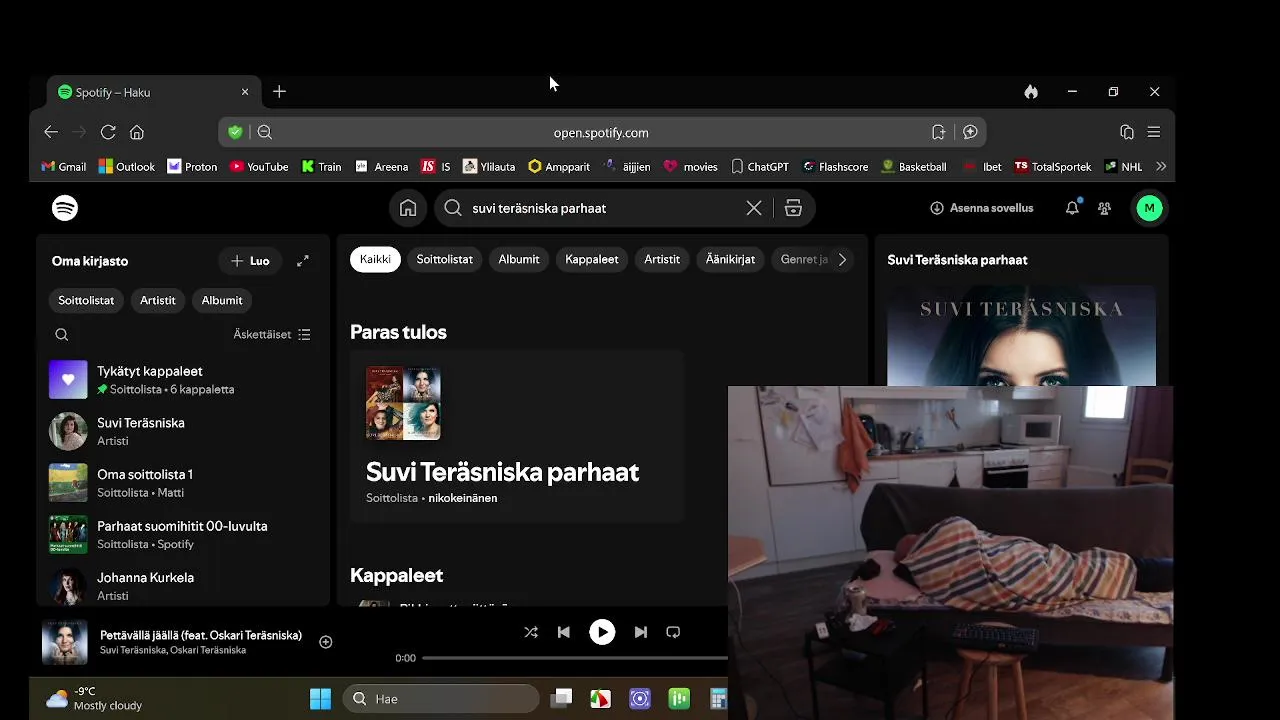The image size is (1280, 720).
Task: Open browser home page
Action: click(137, 132)
